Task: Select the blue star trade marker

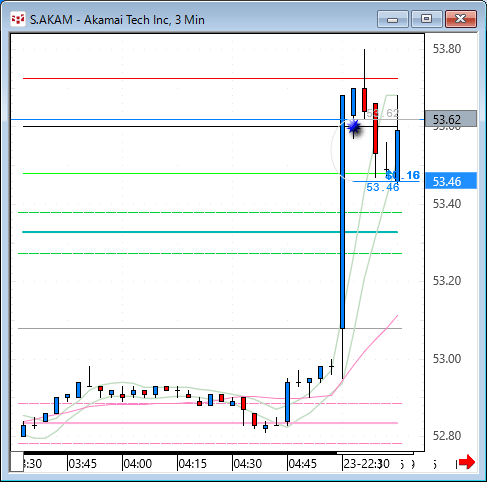Action: point(353,127)
